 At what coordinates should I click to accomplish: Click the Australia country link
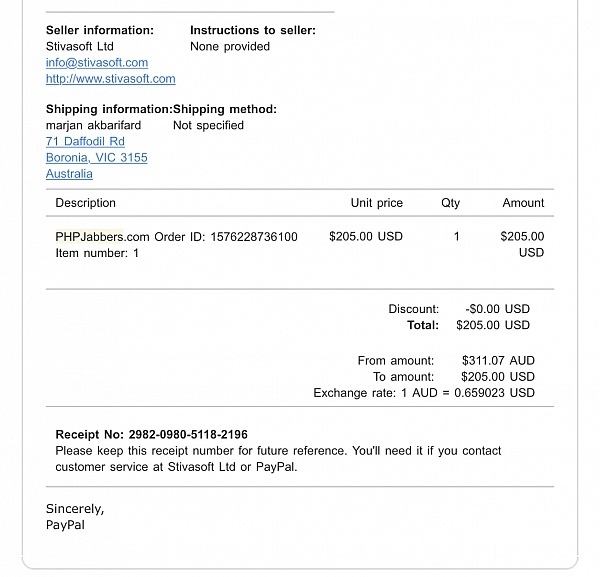click(69, 174)
